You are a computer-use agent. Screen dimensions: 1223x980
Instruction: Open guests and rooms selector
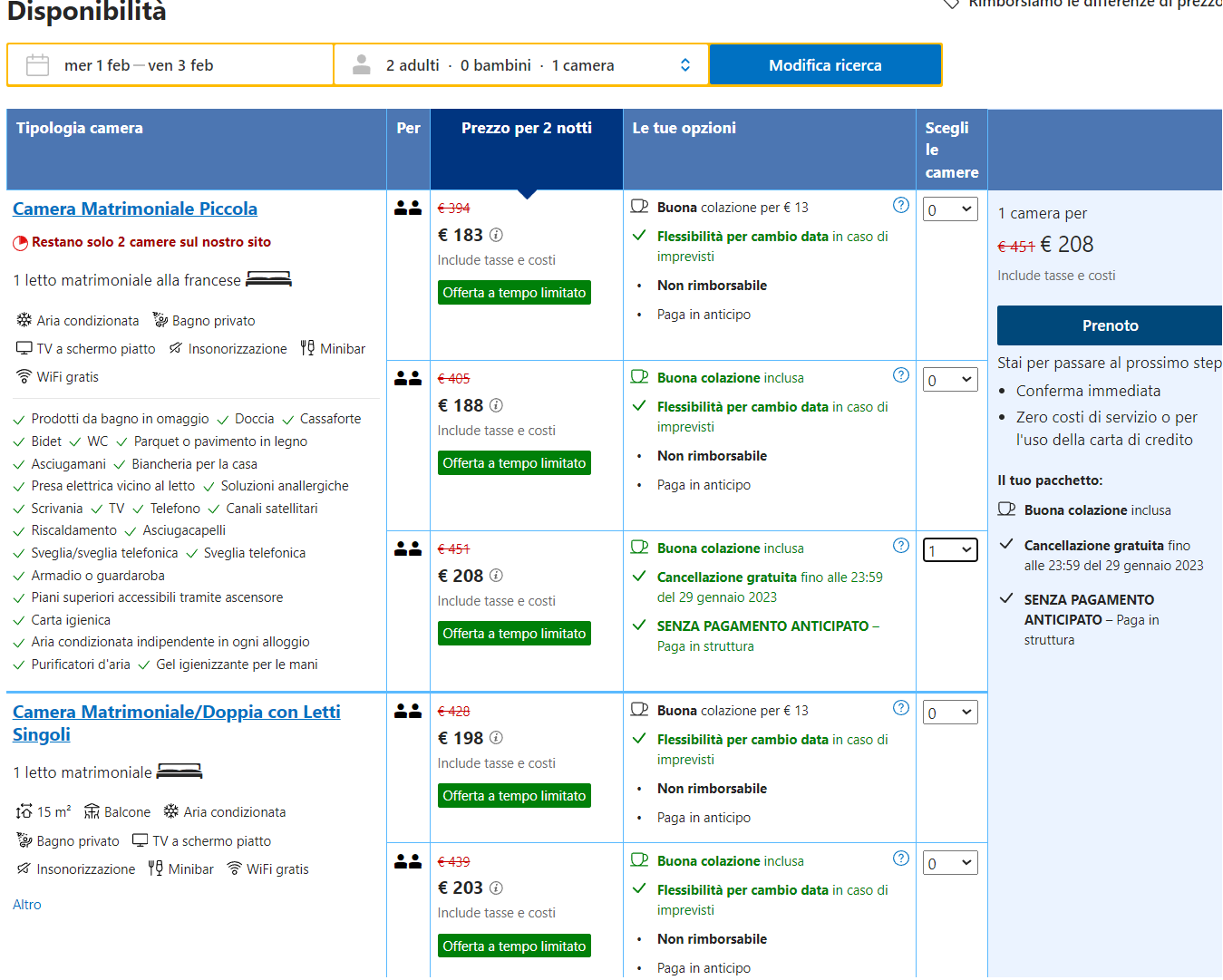[521, 65]
